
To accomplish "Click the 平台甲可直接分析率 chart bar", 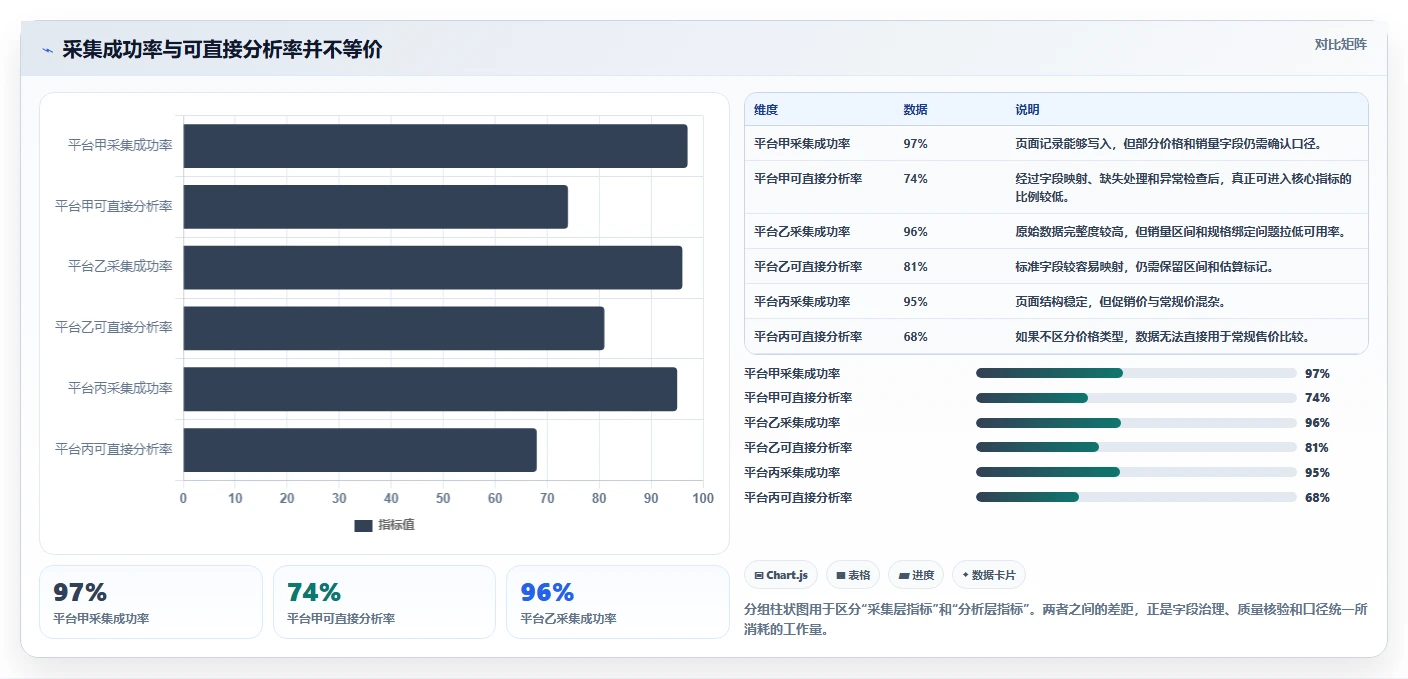I will pos(375,207).
